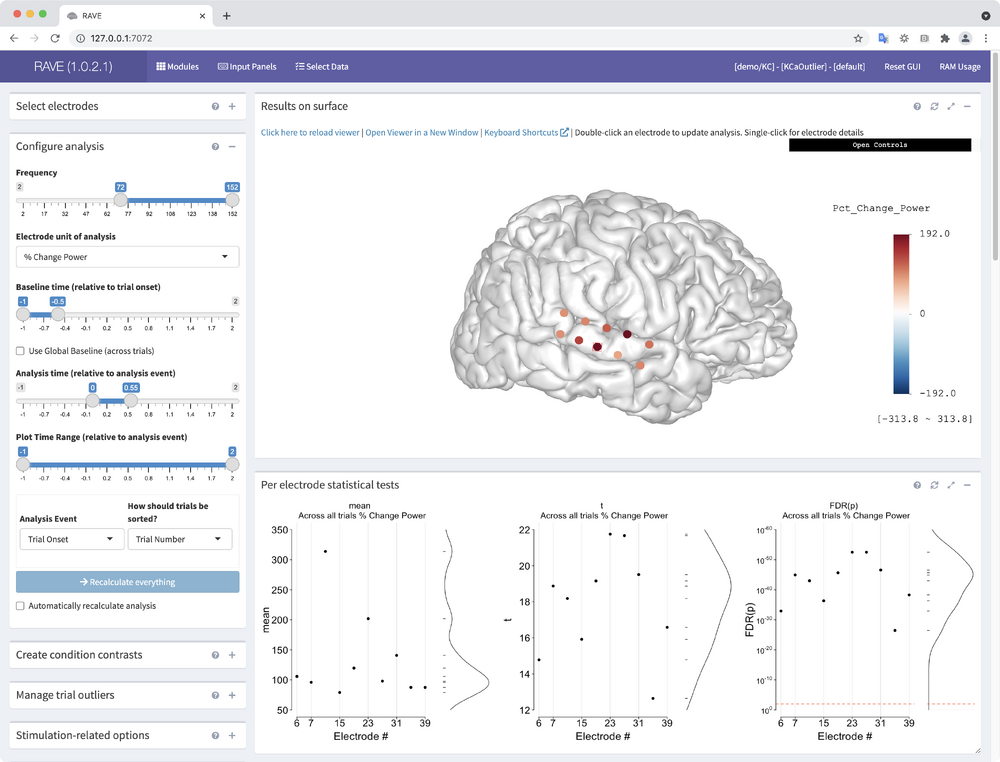Click the help icon on Select electrodes panel
Screen dimensions: 1000x762
tap(215, 106)
